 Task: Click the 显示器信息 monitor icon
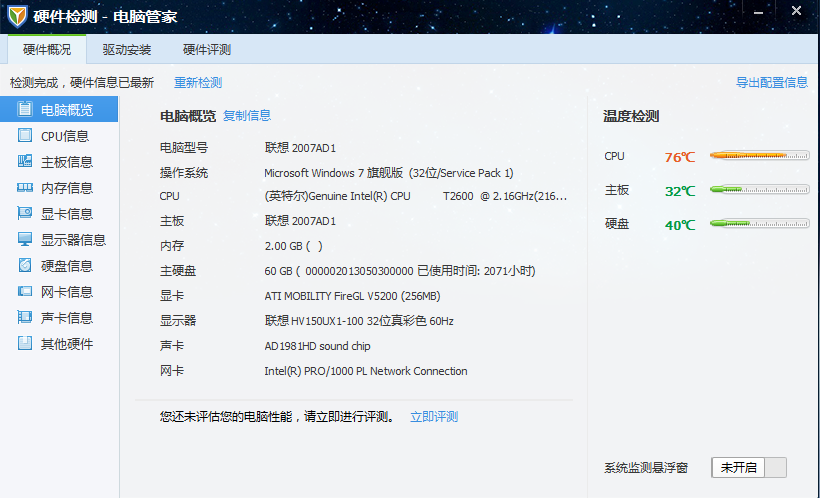(25, 239)
